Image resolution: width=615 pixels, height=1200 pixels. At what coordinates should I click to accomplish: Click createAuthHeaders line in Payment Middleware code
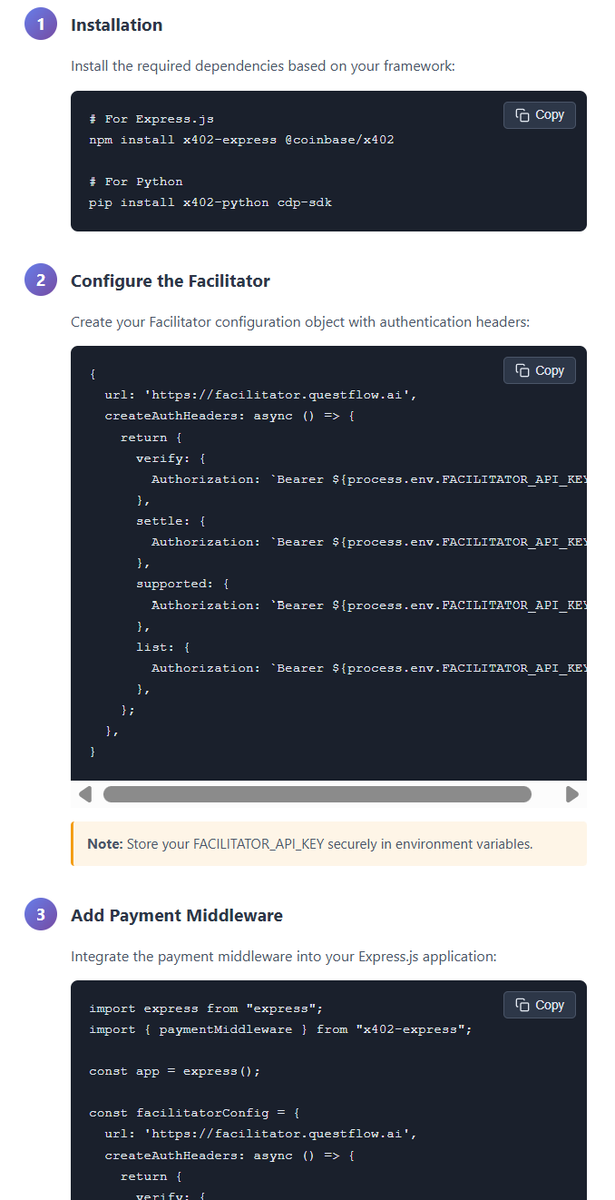tap(230, 1155)
